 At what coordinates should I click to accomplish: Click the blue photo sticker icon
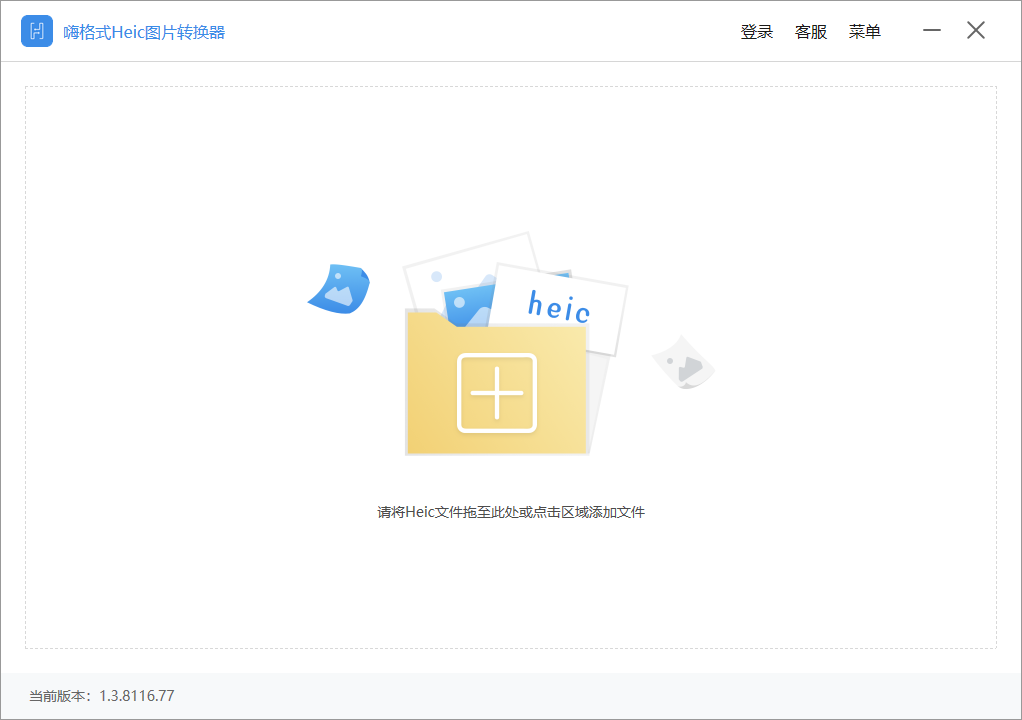338,288
